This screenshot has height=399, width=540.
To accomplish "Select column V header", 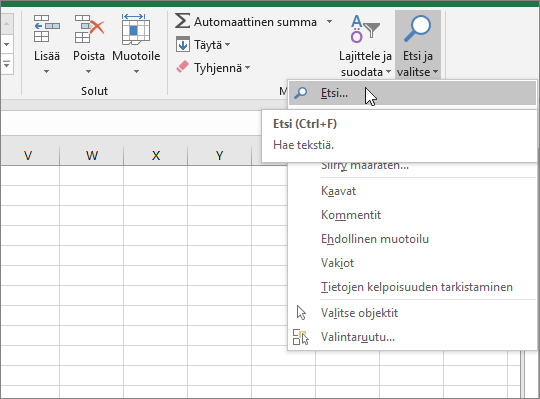I will [x=28, y=156].
